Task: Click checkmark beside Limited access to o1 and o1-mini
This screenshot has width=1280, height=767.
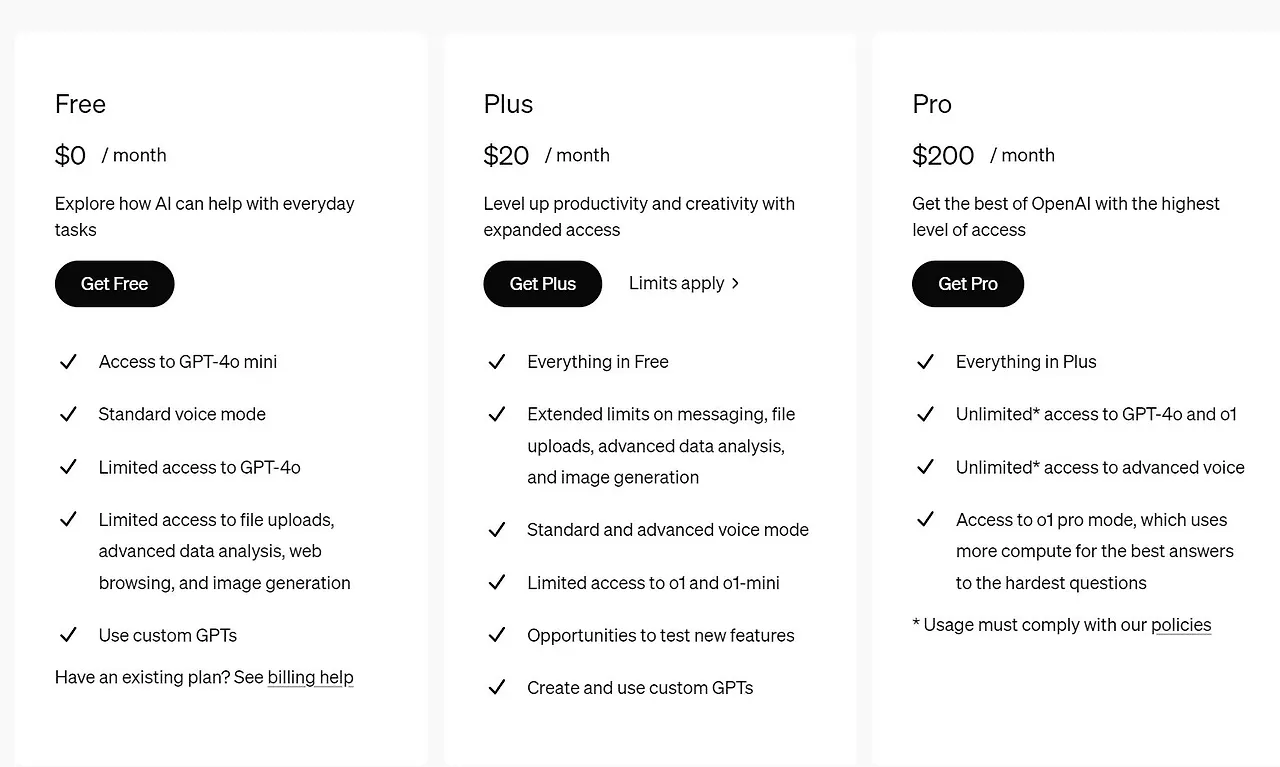Action: point(497,582)
